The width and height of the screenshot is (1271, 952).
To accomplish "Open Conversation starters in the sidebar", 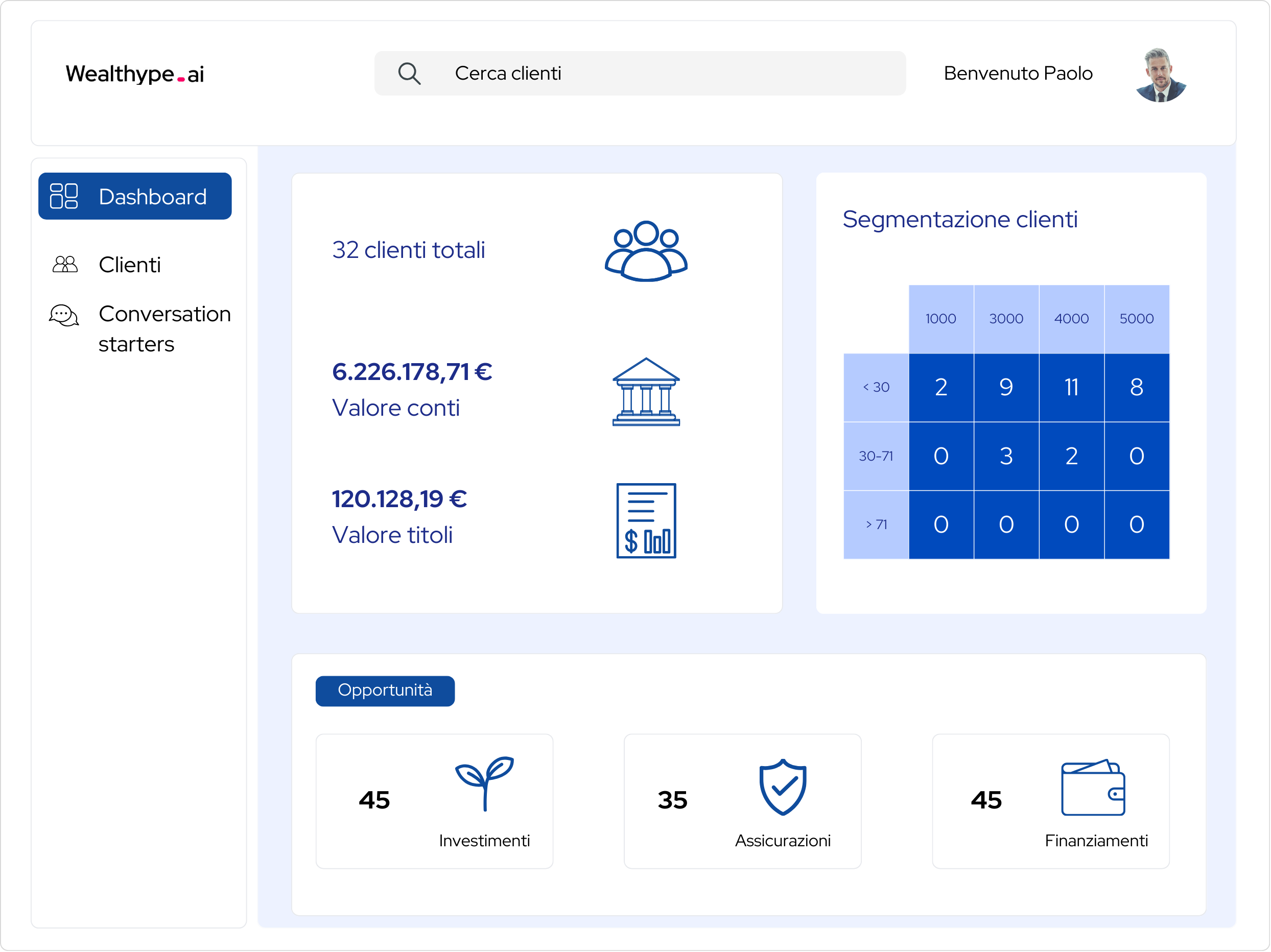I will (164, 328).
